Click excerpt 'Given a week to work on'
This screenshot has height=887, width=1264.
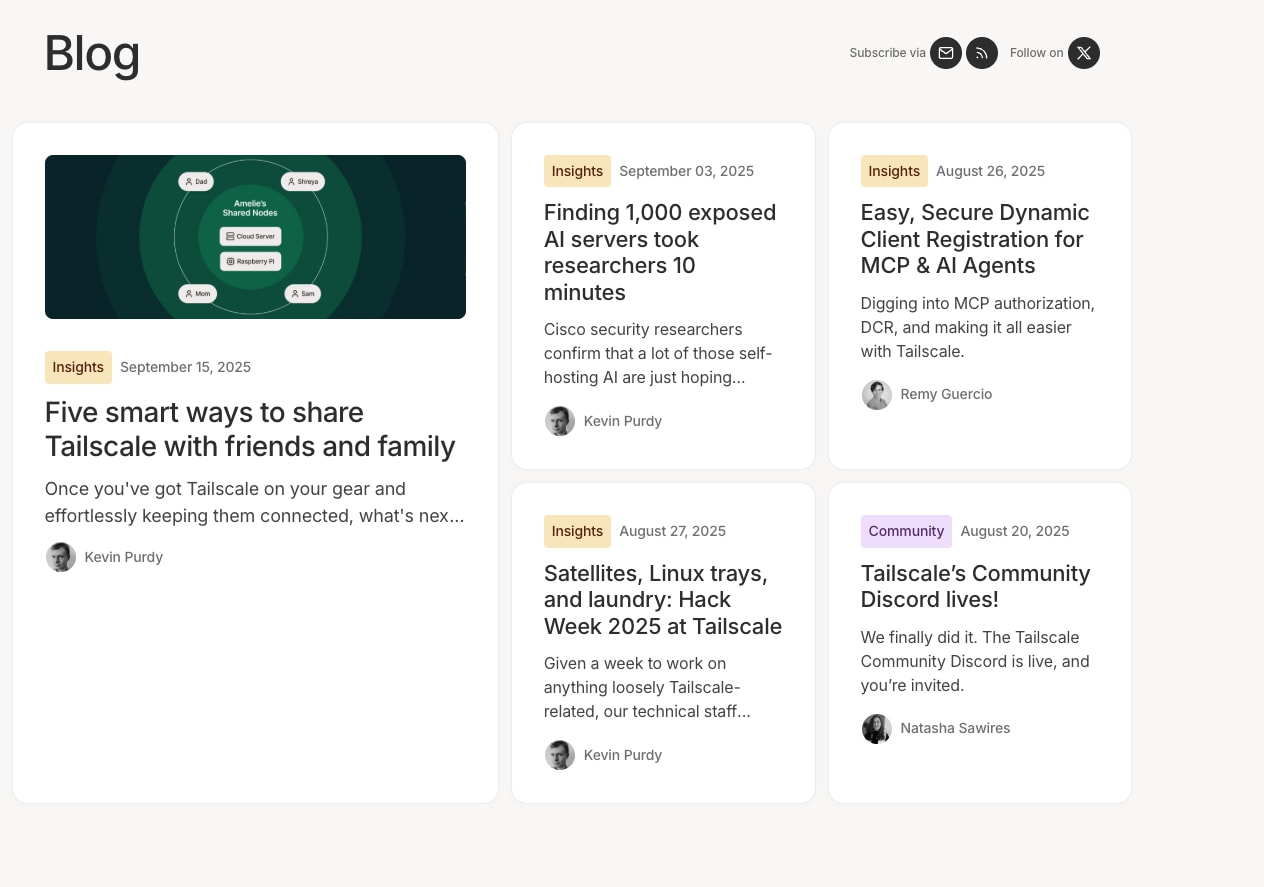[647, 687]
